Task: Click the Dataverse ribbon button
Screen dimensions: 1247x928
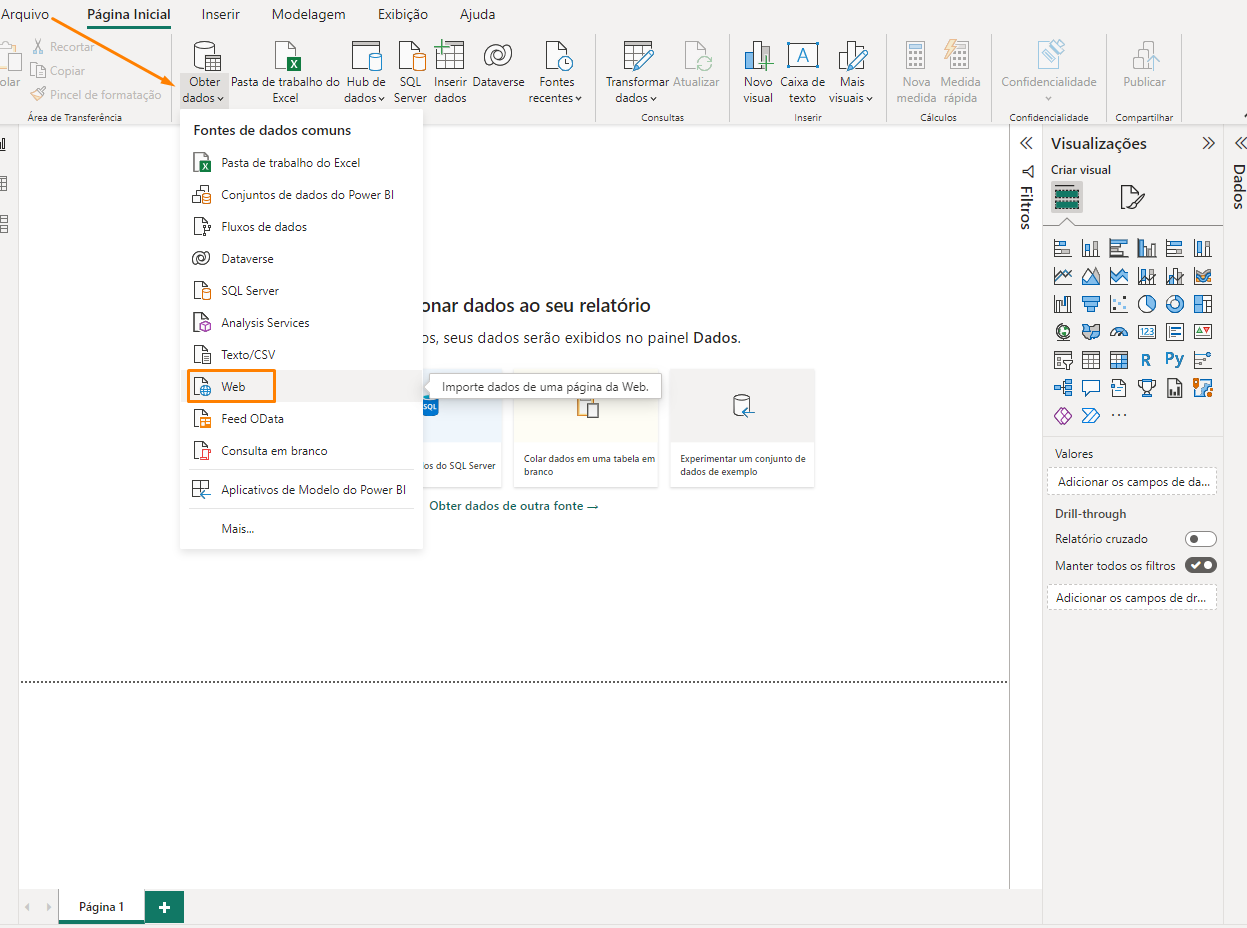Action: 498,66
